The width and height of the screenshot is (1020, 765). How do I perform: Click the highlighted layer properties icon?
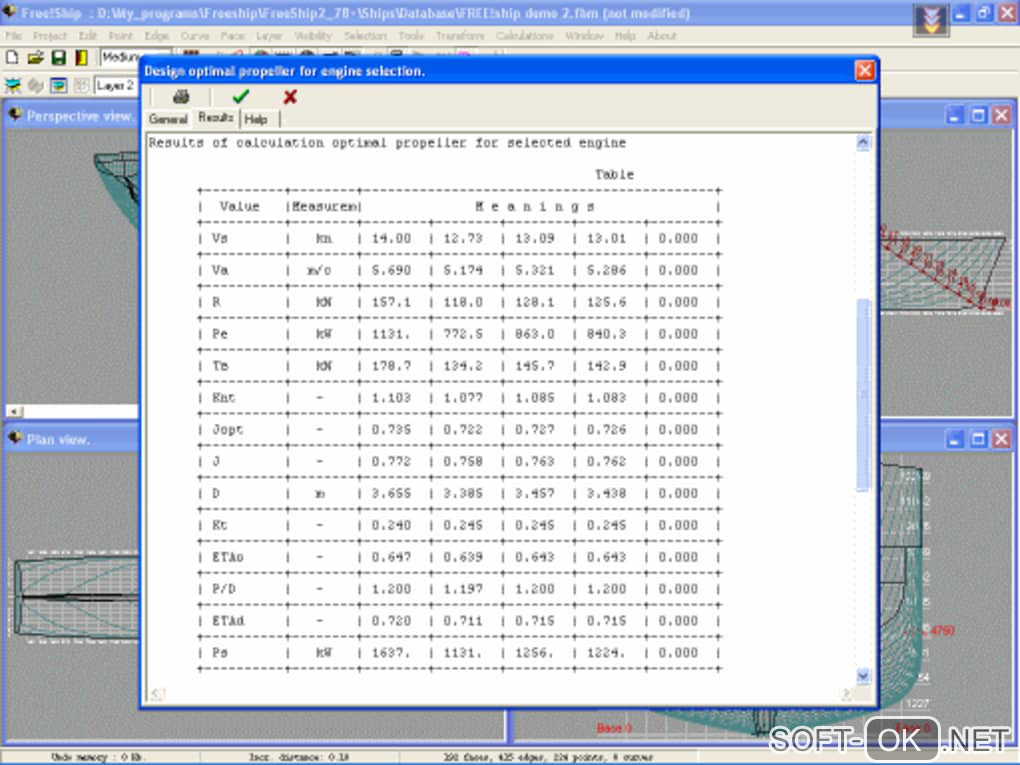[x=59, y=85]
